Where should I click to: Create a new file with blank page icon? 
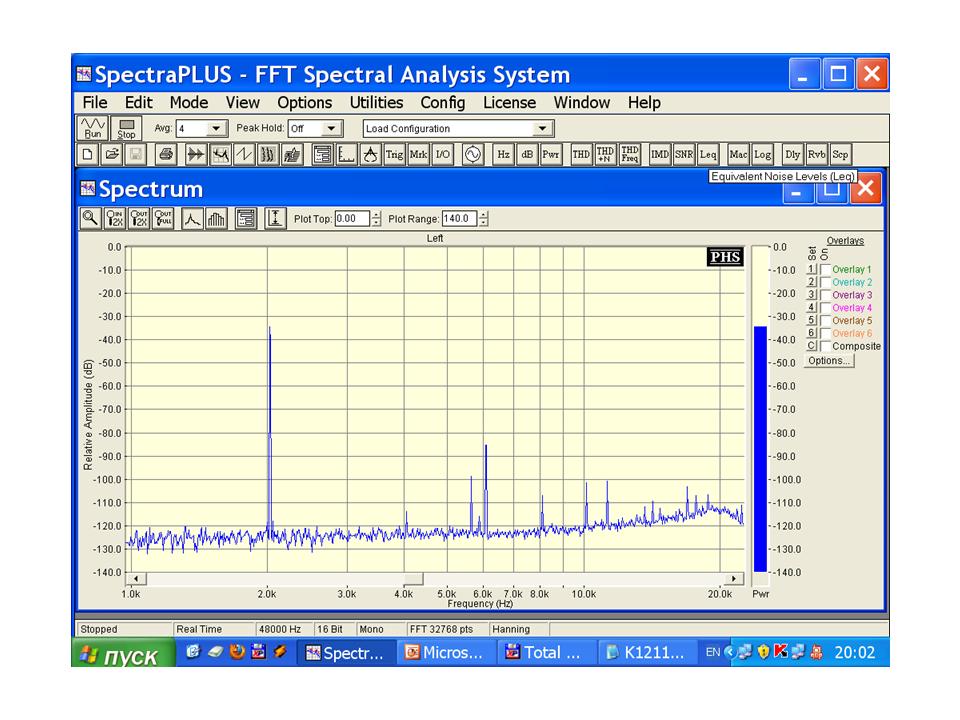pos(88,154)
